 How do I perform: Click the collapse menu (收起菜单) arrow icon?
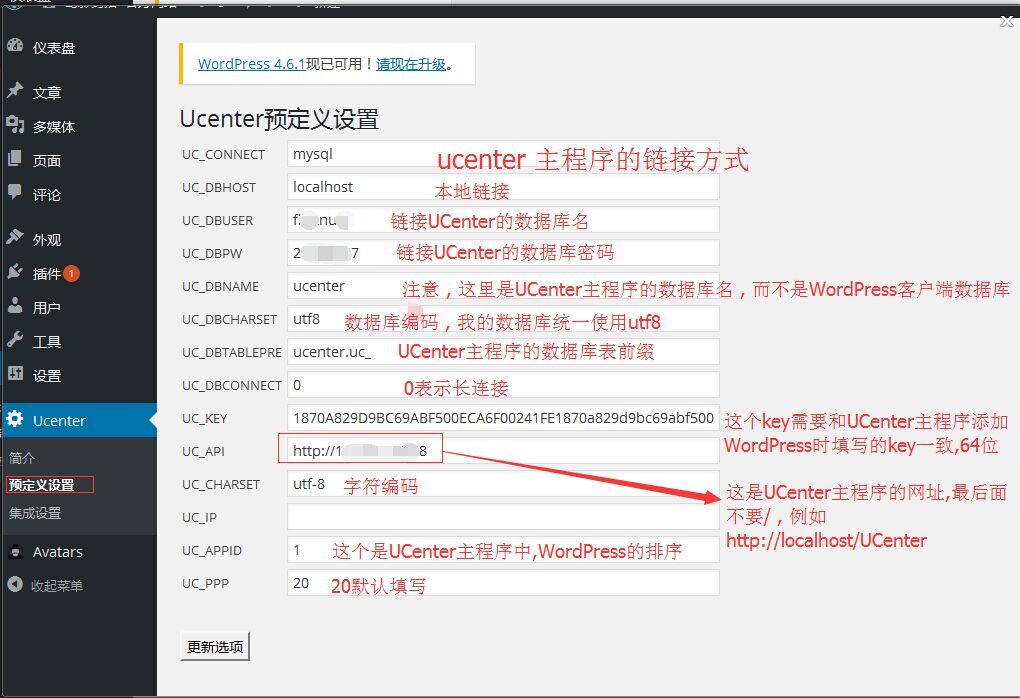(15, 585)
